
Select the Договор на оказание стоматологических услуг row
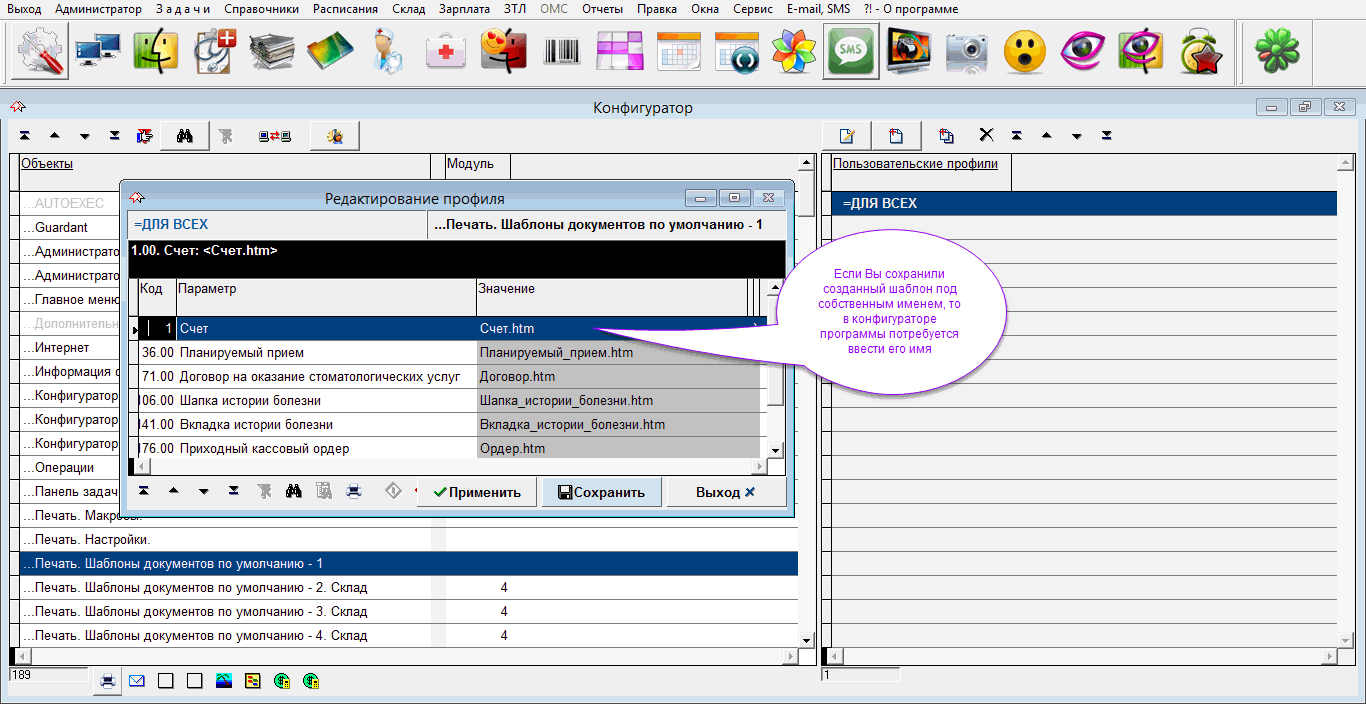click(x=319, y=377)
